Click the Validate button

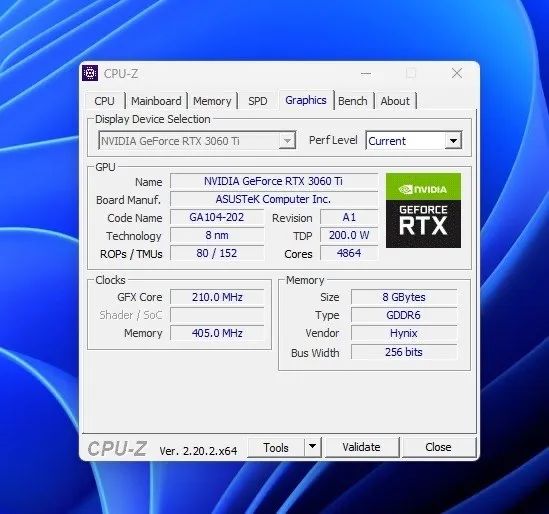(361, 447)
